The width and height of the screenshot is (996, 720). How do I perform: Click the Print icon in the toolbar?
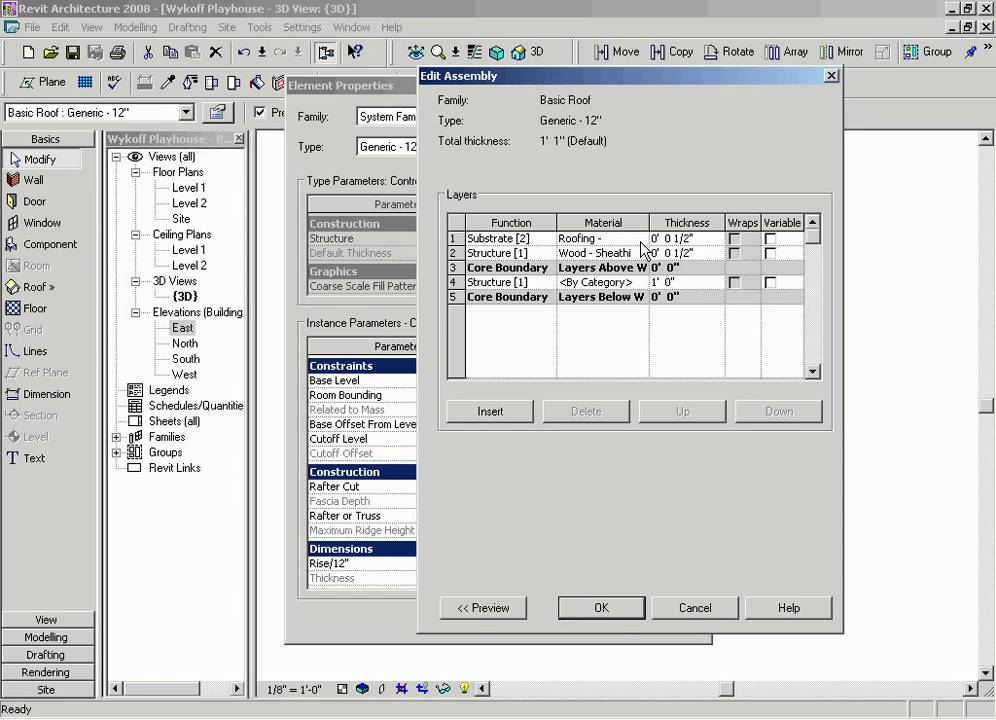(x=118, y=52)
